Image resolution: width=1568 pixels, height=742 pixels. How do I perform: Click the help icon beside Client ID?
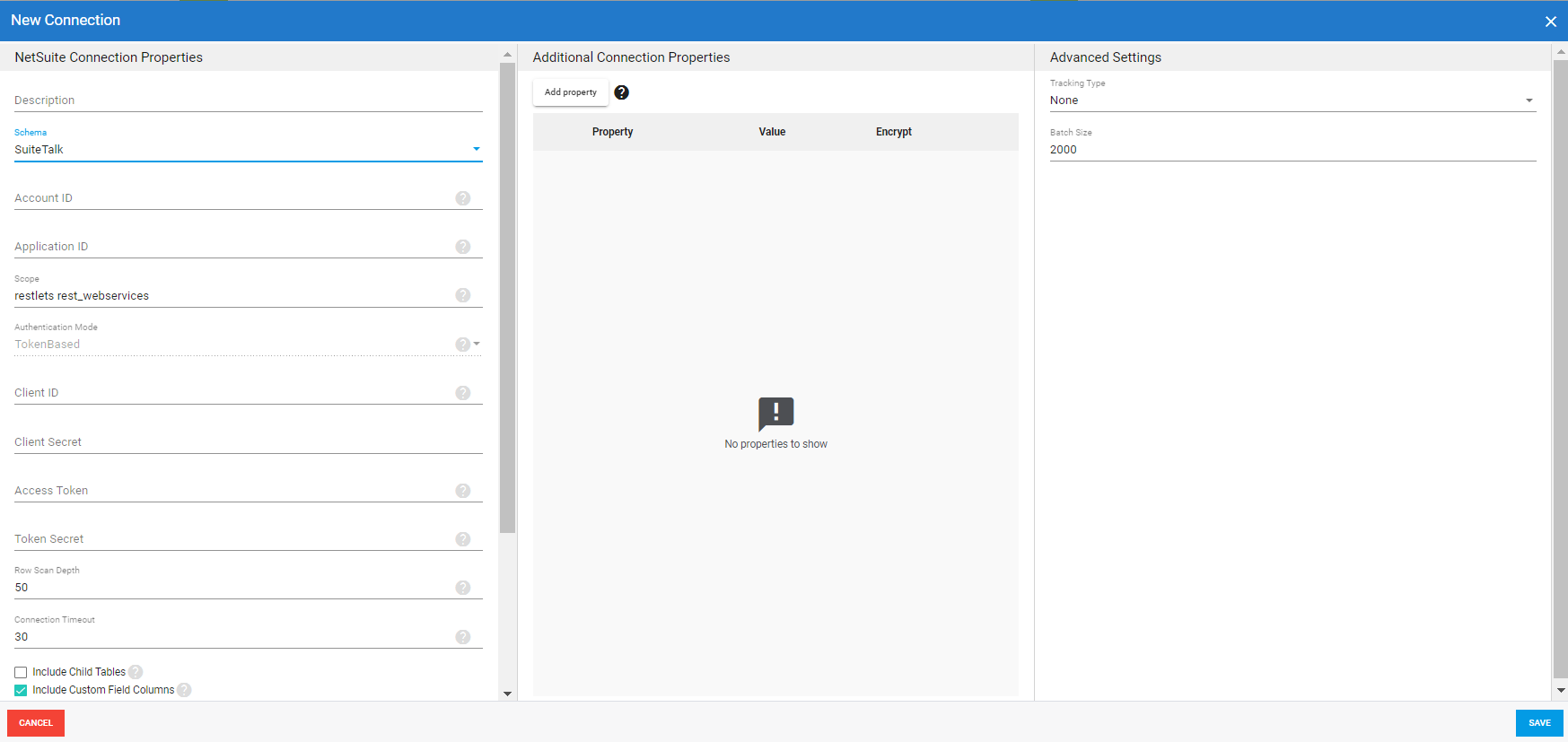[x=462, y=393]
